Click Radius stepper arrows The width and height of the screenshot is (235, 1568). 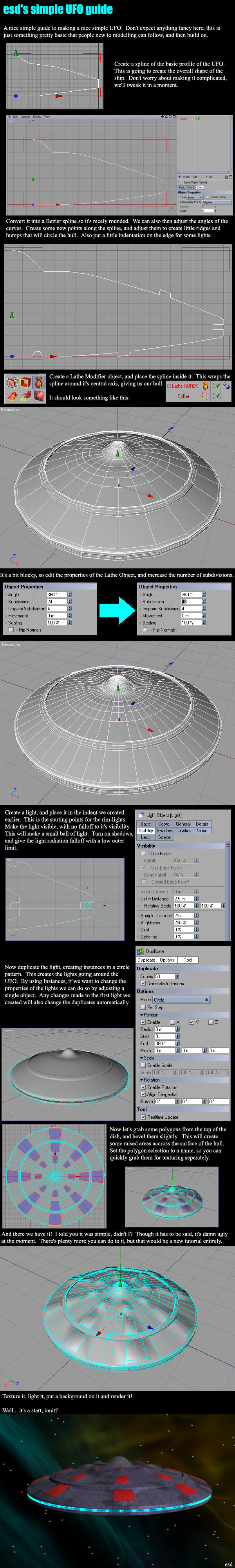pos(177,1029)
